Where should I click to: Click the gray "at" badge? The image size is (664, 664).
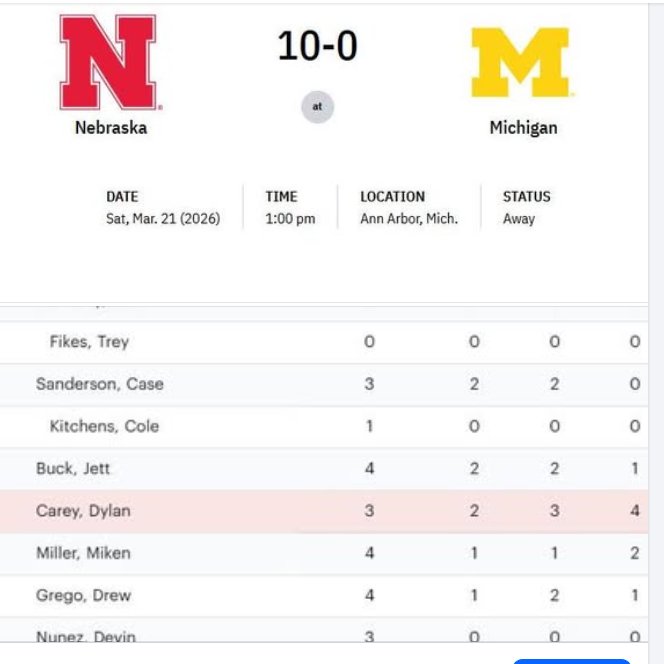coord(317,107)
